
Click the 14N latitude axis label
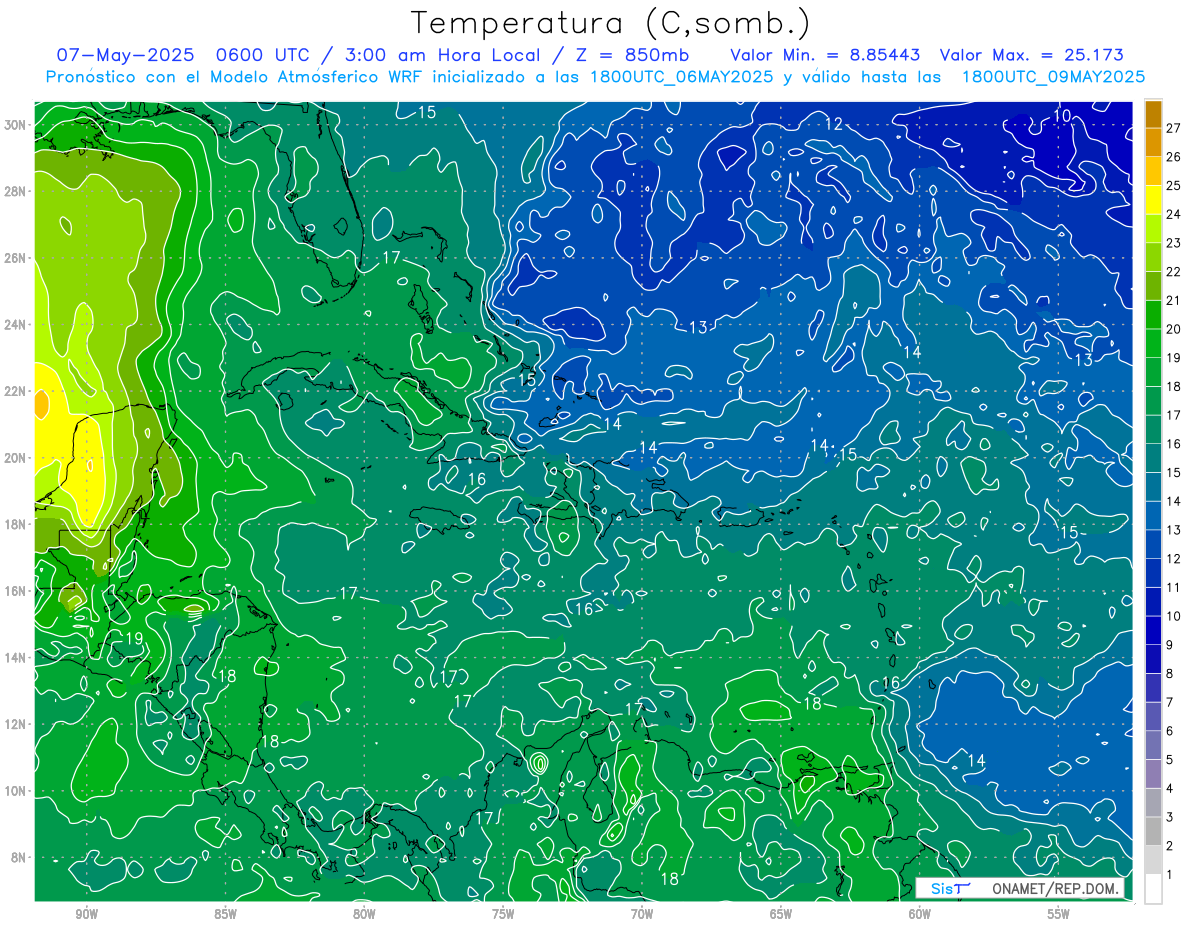tap(16, 658)
